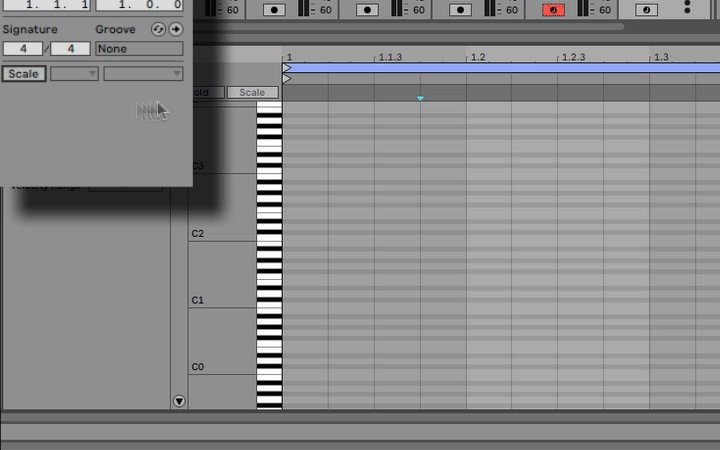Click the circled down-arrow below the note ruler
This screenshot has width=720, height=450.
tap(179, 401)
